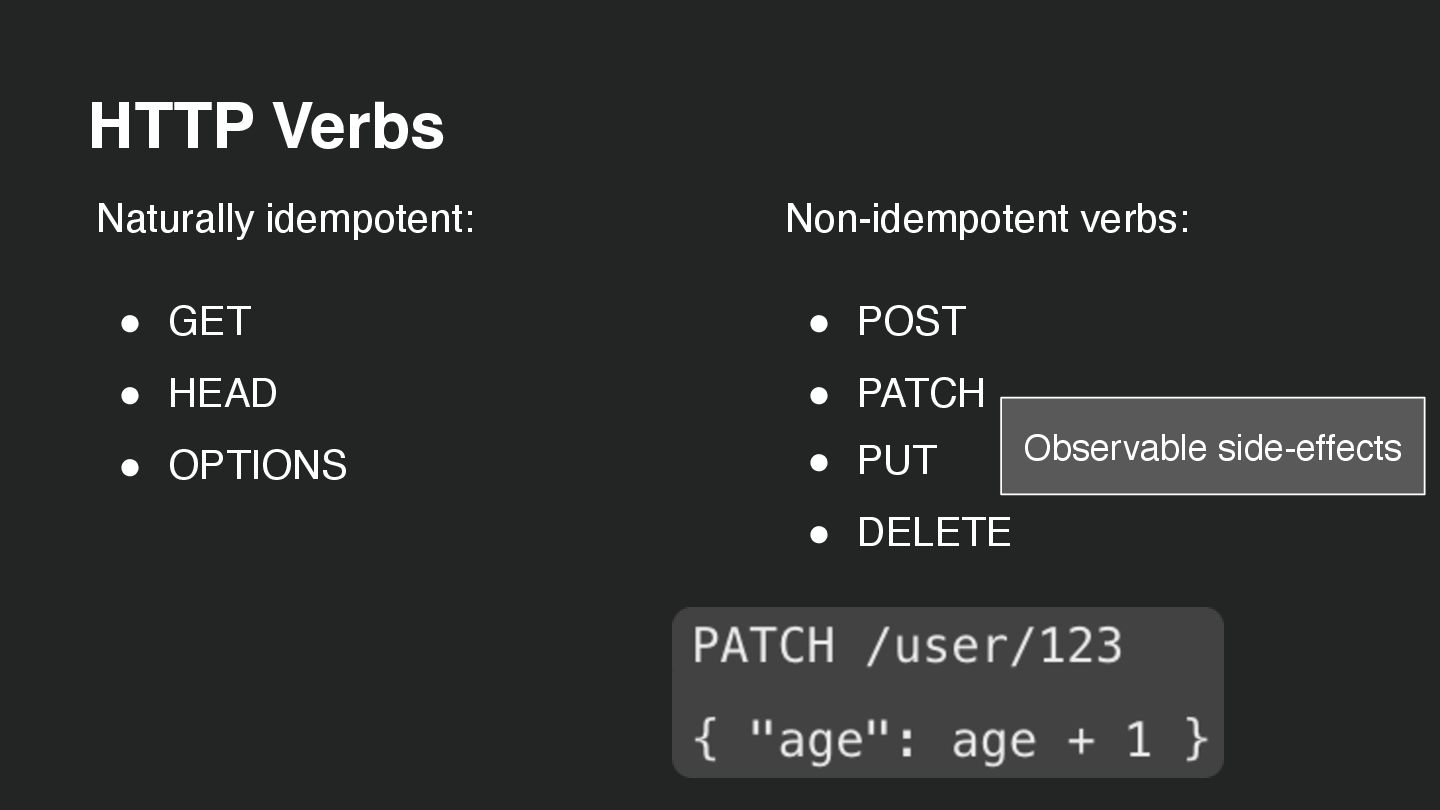Click the GET list item
This screenshot has height=810, width=1440.
pos(209,322)
